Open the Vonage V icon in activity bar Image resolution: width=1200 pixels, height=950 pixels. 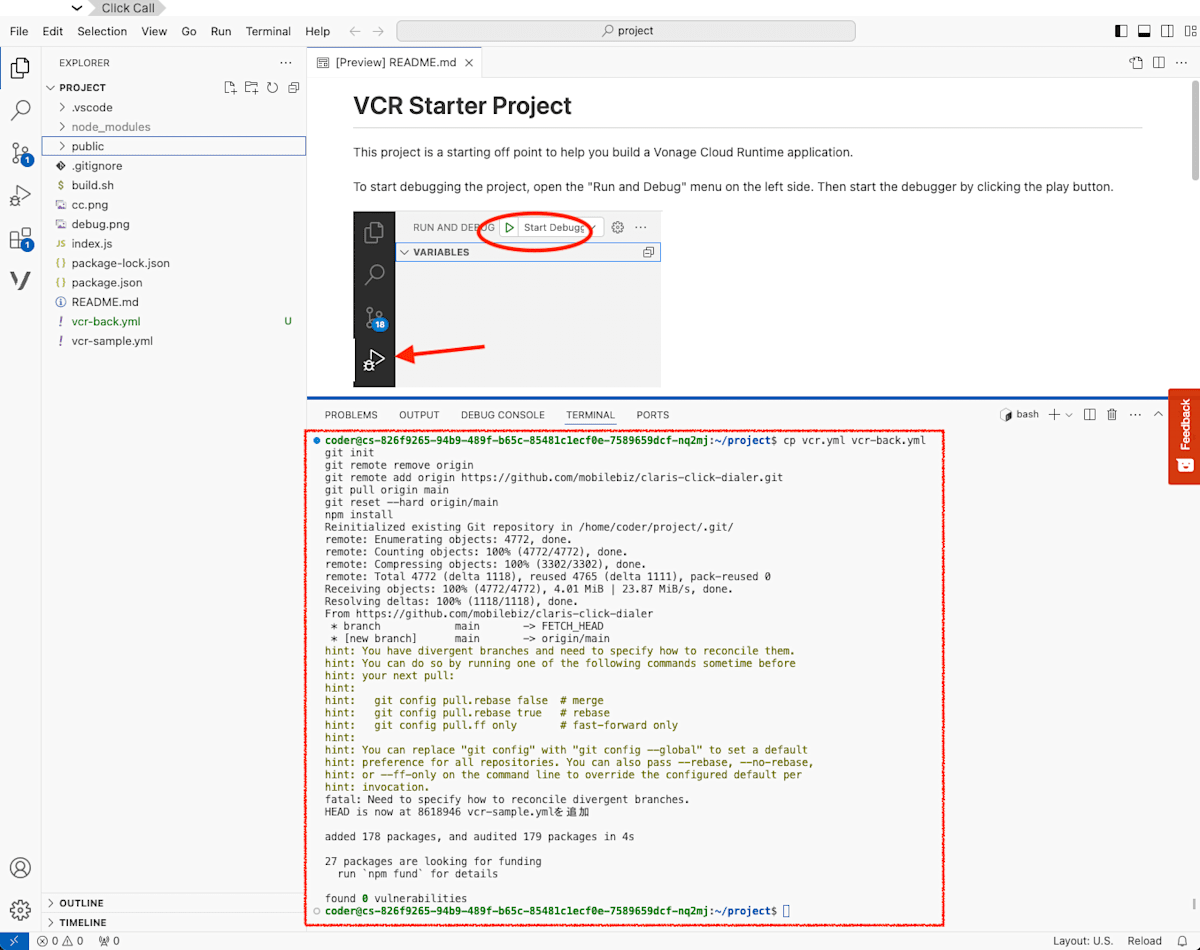pyautogui.click(x=20, y=281)
